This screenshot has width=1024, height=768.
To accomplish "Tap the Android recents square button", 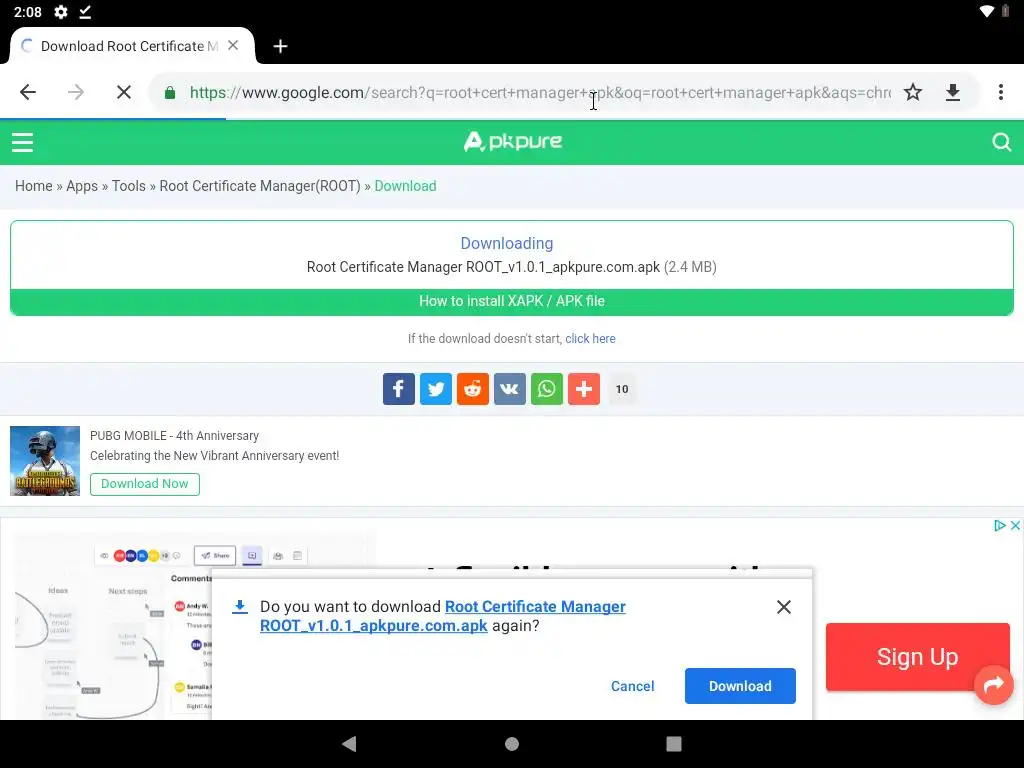I will coord(673,744).
